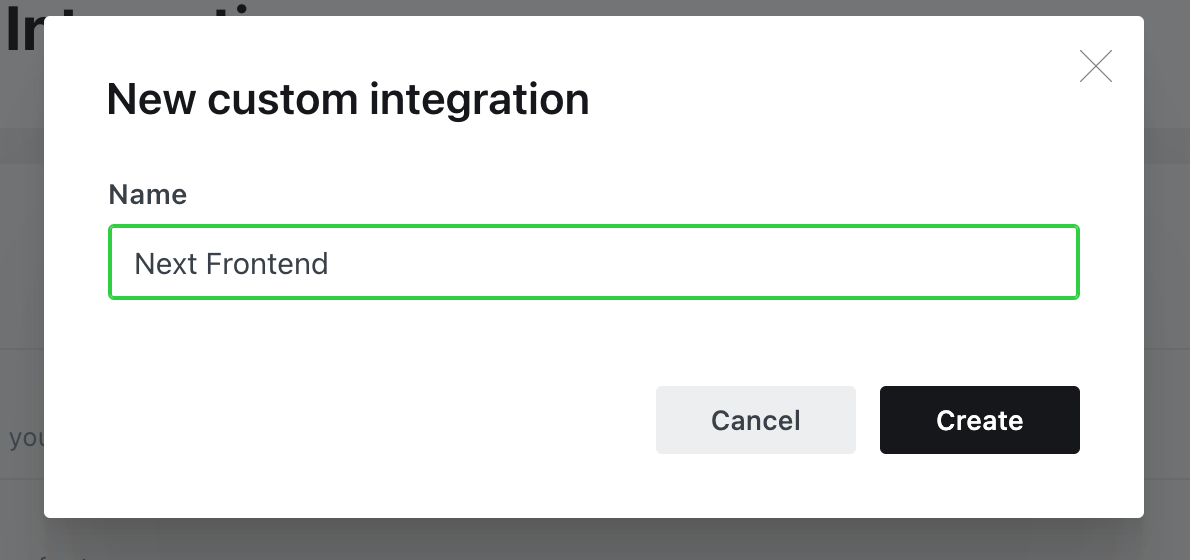Image resolution: width=1190 pixels, height=560 pixels.
Task: Dismiss modal using the X icon
Action: pyautogui.click(x=1095, y=66)
